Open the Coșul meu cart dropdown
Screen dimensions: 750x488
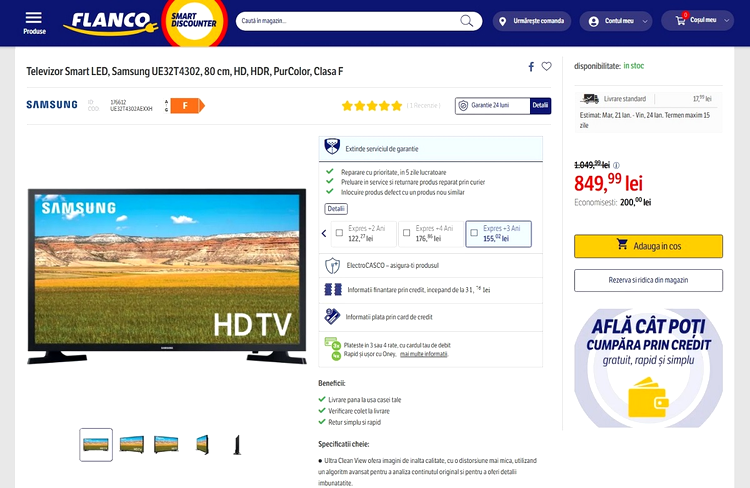[x=697, y=21]
